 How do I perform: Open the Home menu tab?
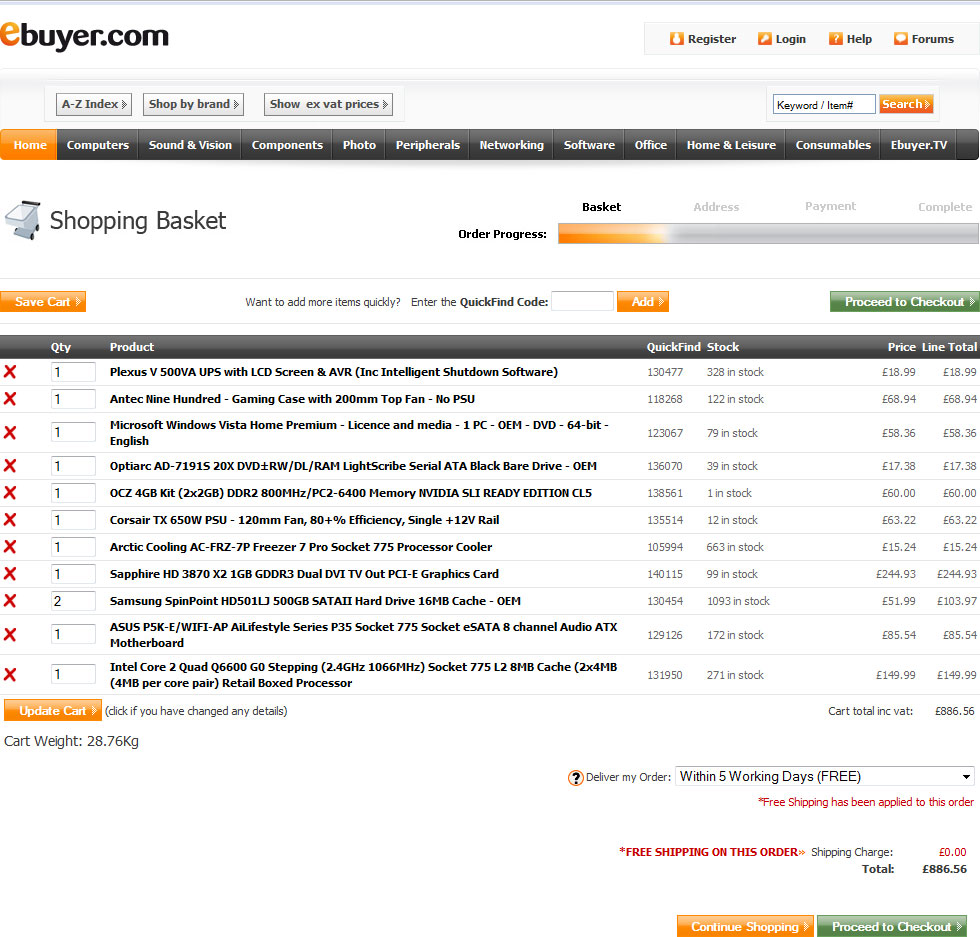pos(29,145)
